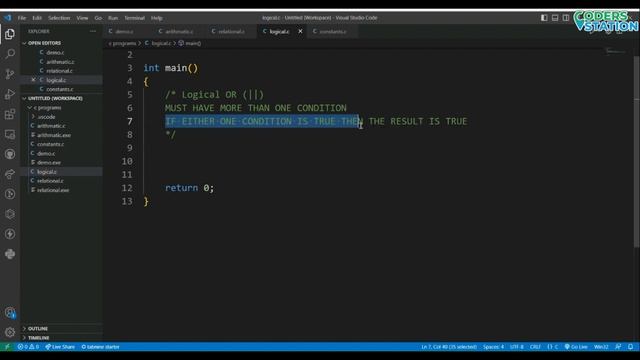Open arithmatic.exe in workspace tree
The width and height of the screenshot is (640, 360).
(54, 135)
